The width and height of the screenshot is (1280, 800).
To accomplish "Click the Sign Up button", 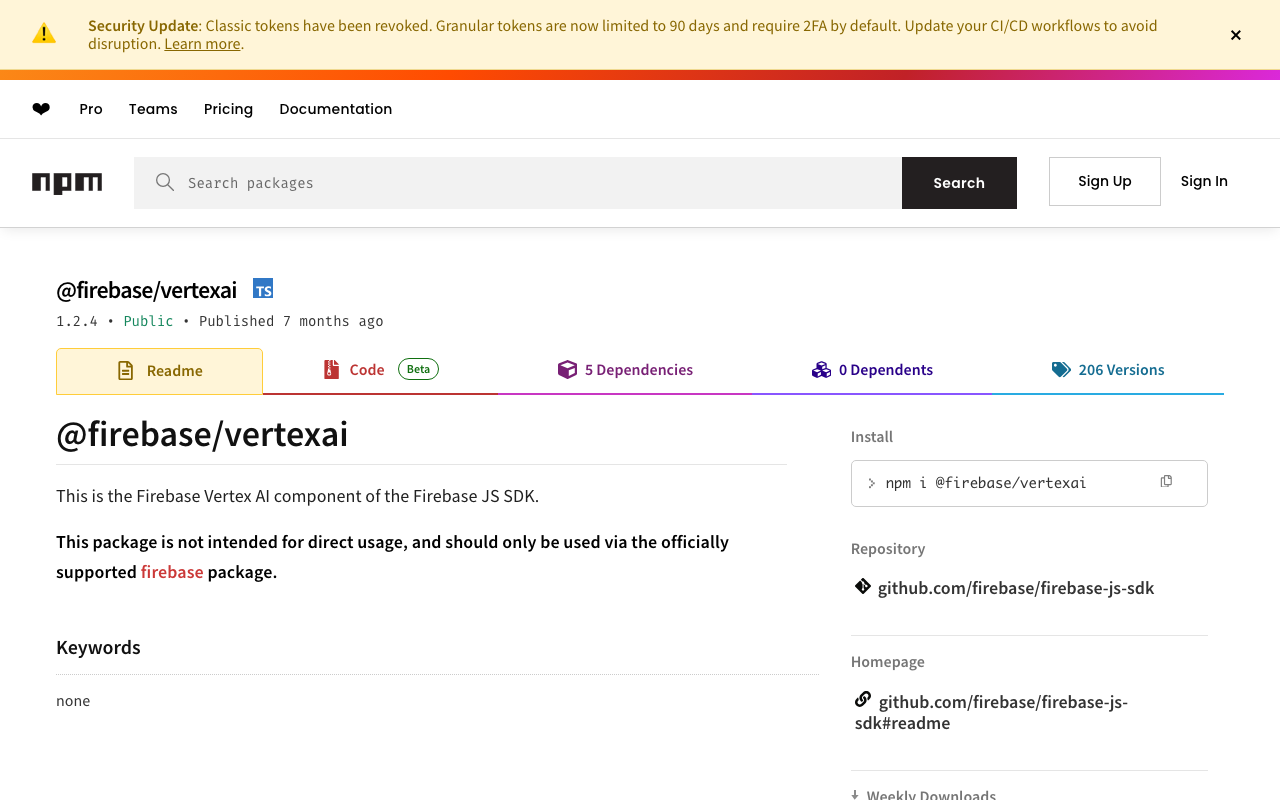I will coord(1104,181).
